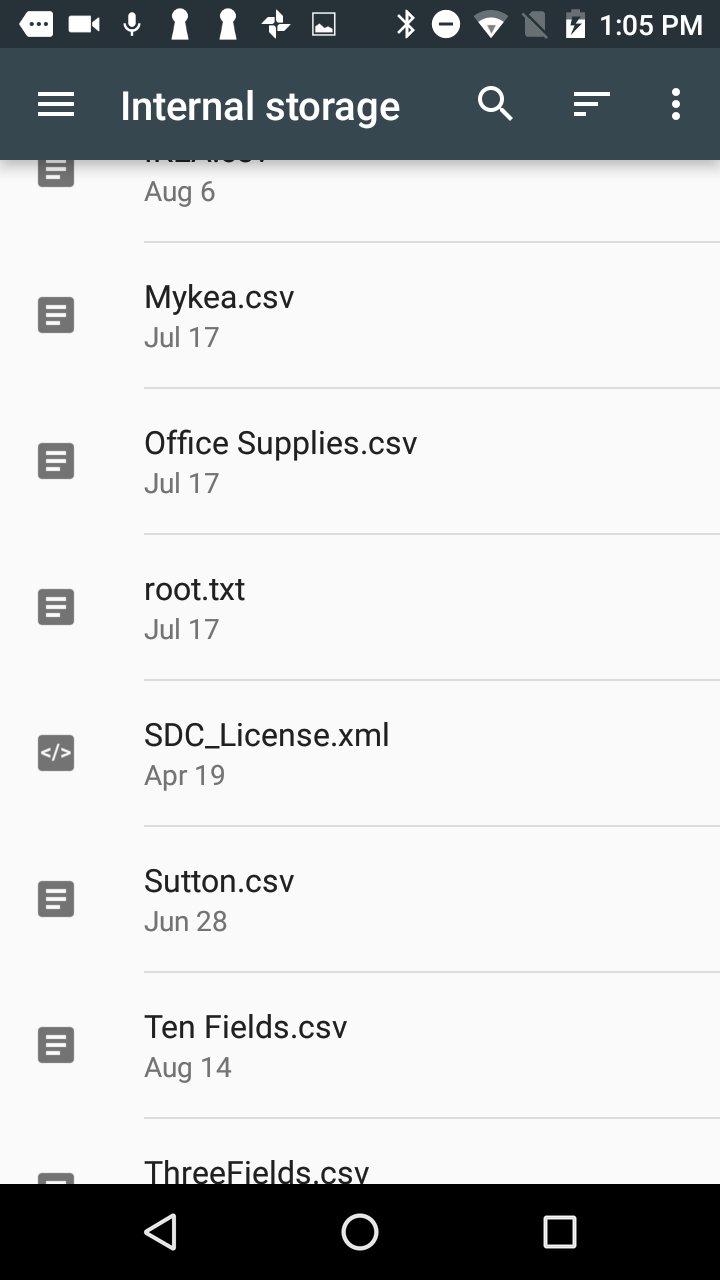Tap the search magnifier icon
The image size is (720, 1280).
point(495,103)
